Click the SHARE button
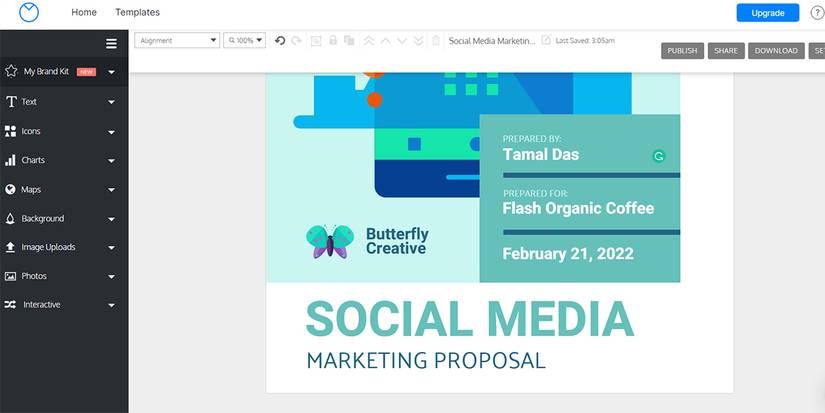Screen dimensions: 825x413 point(726,51)
